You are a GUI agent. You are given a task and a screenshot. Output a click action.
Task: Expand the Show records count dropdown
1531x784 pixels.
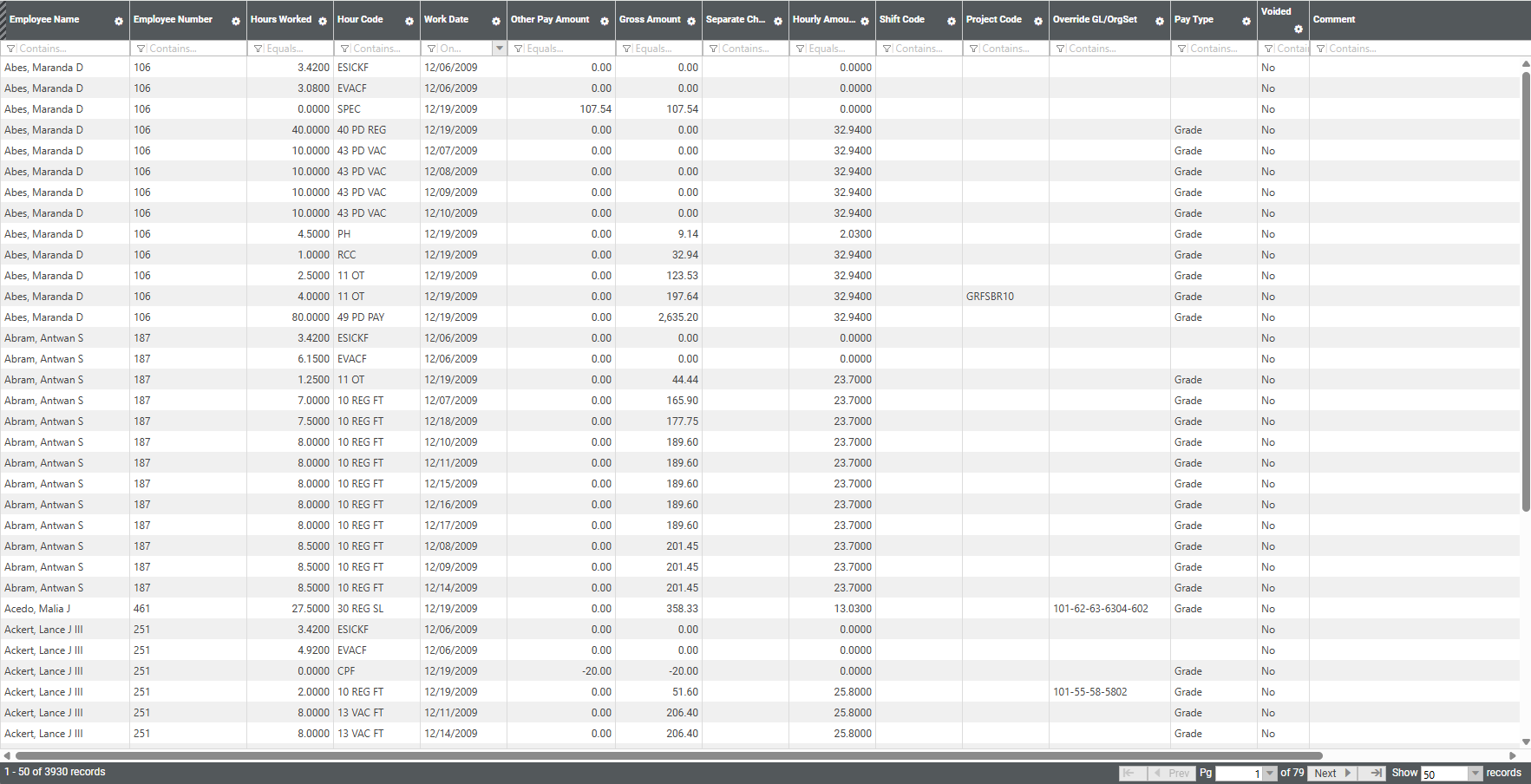pyautogui.click(x=1475, y=773)
